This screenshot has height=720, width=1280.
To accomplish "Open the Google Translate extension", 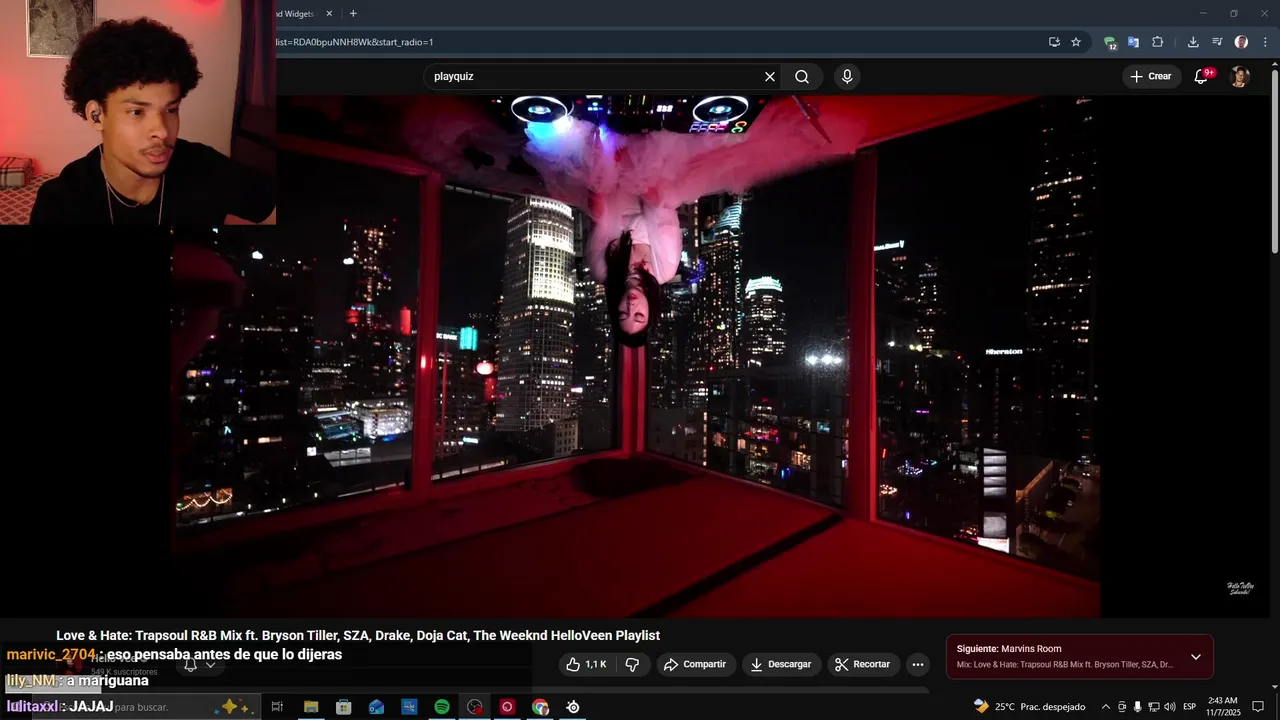I will [x=1133, y=42].
